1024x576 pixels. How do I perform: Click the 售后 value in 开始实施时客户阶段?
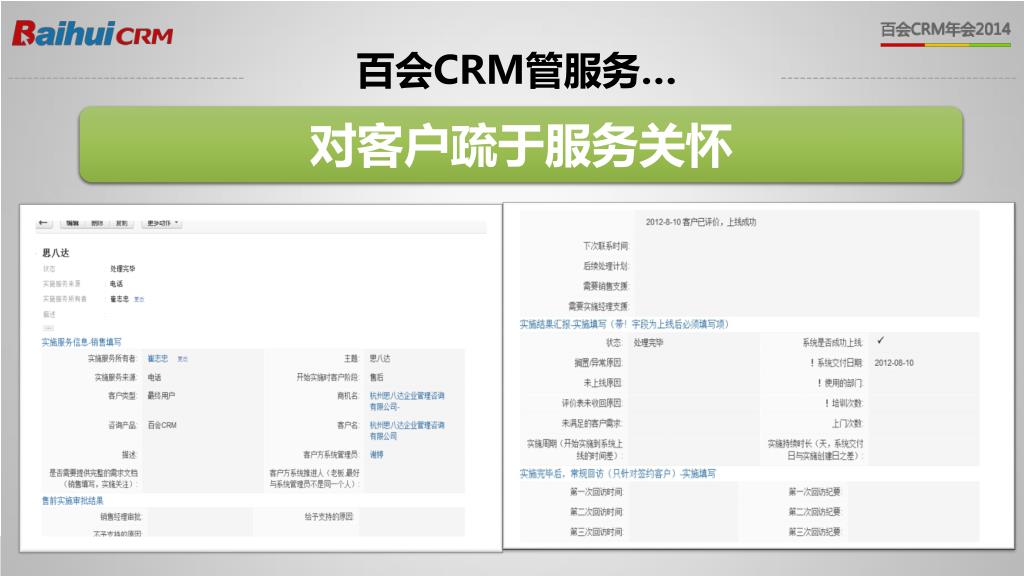coord(376,377)
